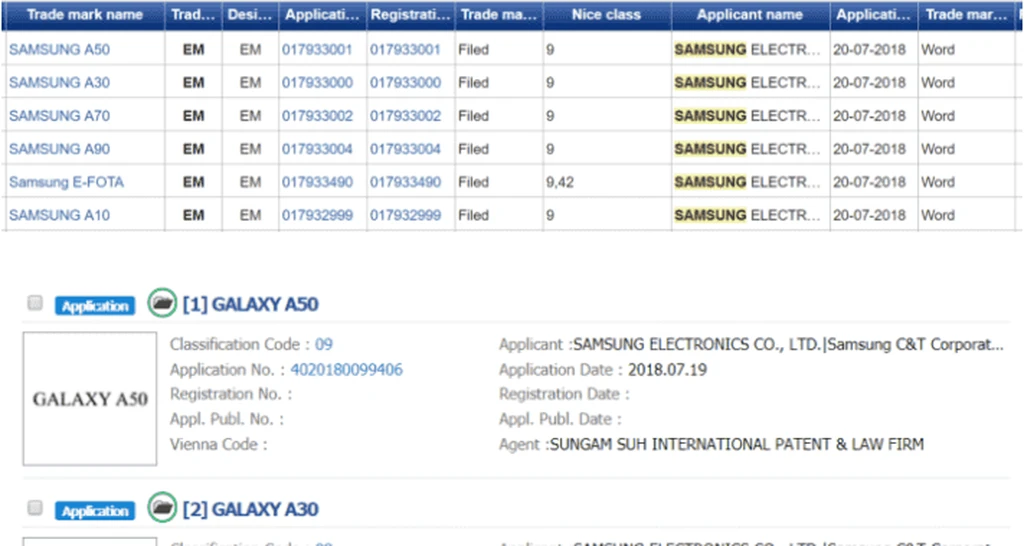Sort by Registration number column header

pos(411,15)
